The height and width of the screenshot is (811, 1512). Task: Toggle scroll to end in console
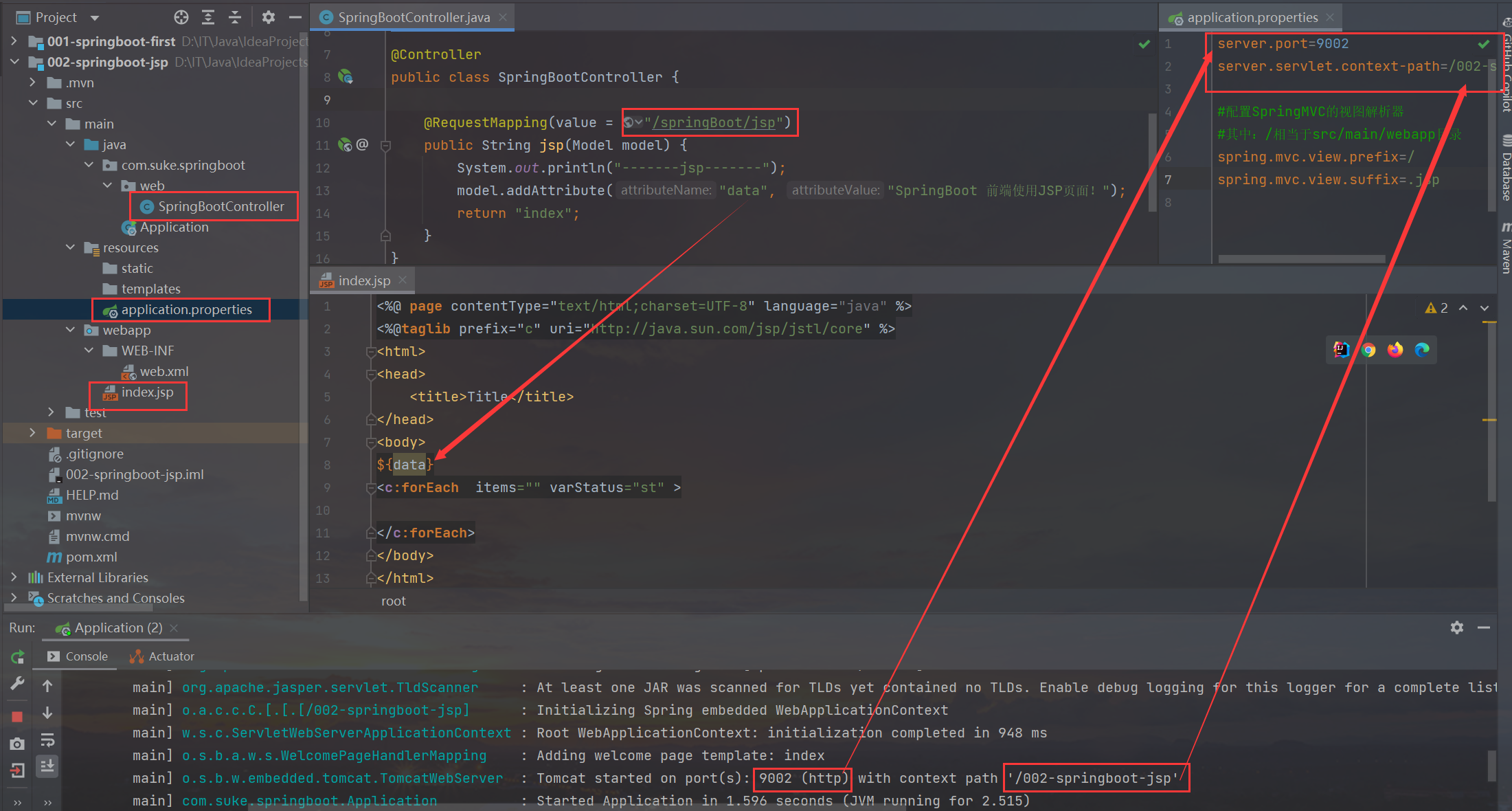[47, 766]
